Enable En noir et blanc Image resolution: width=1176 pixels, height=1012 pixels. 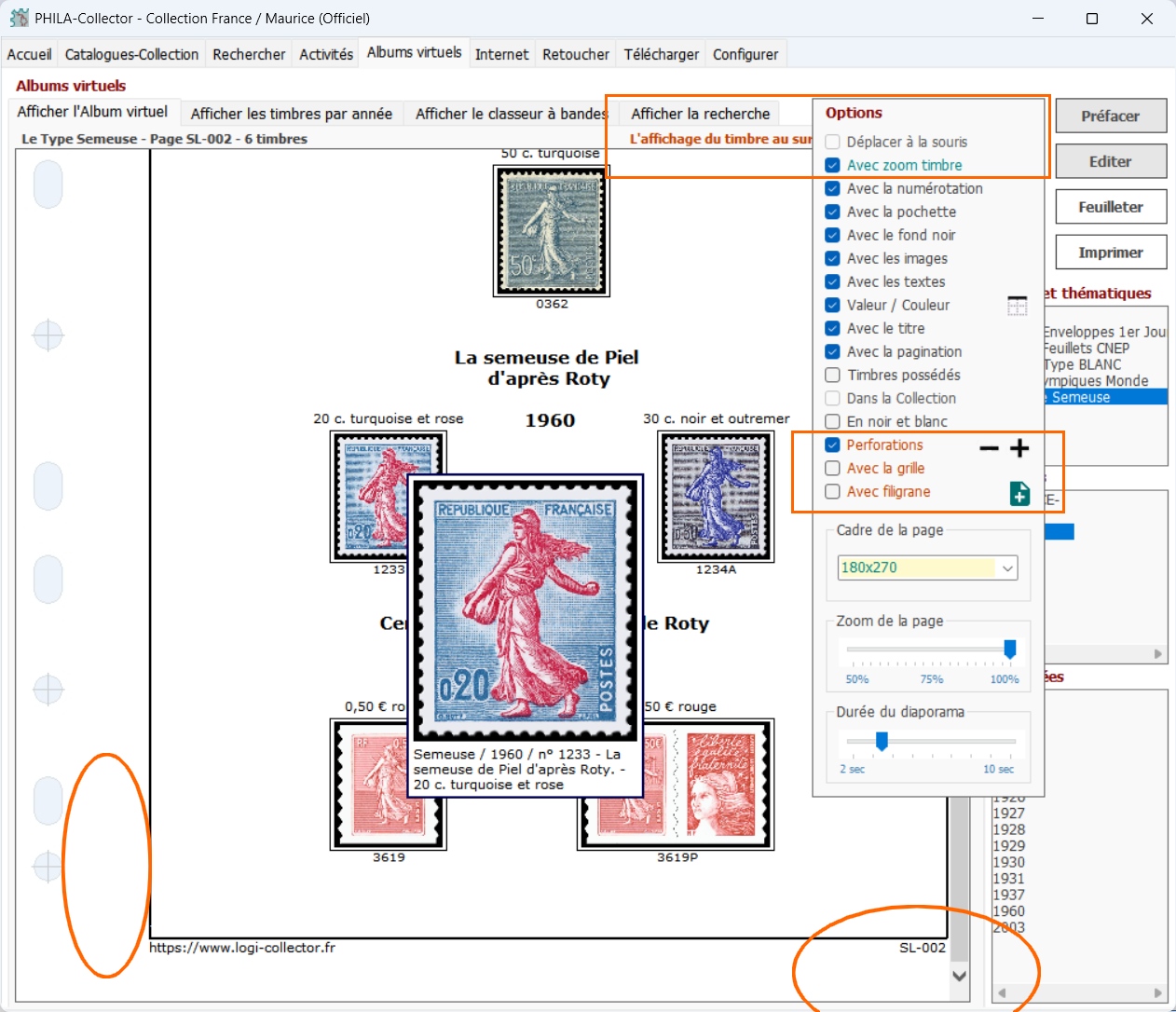coord(833,421)
